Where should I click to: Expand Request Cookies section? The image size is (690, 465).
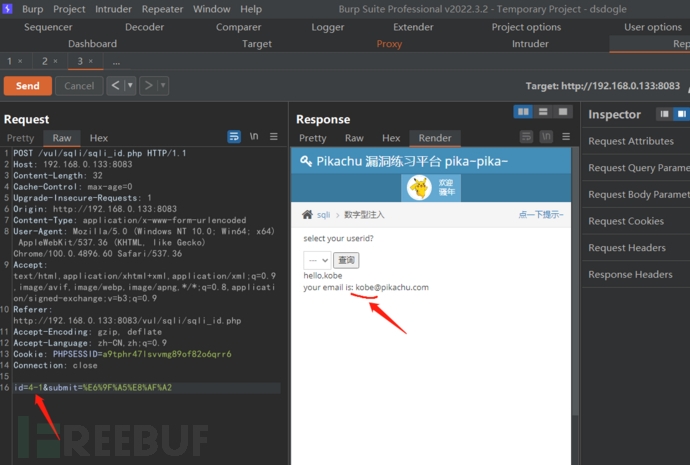point(636,221)
